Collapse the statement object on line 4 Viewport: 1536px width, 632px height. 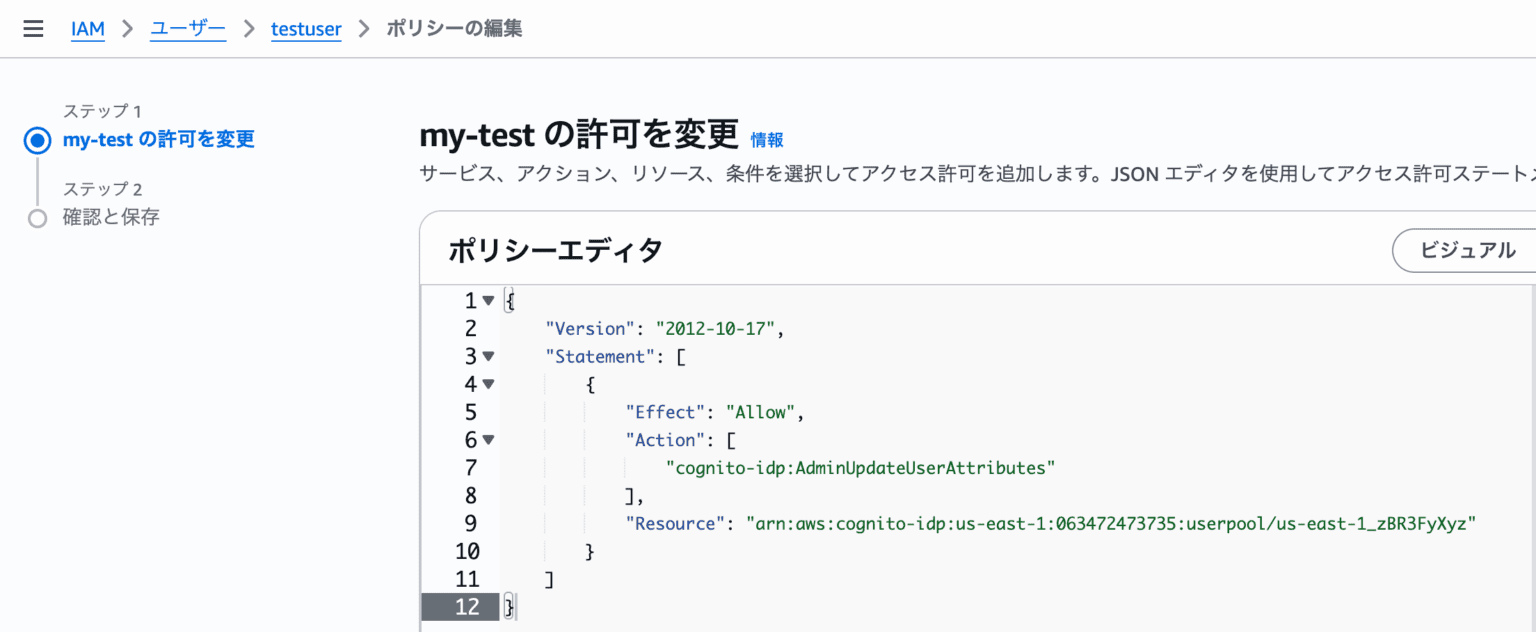click(488, 383)
